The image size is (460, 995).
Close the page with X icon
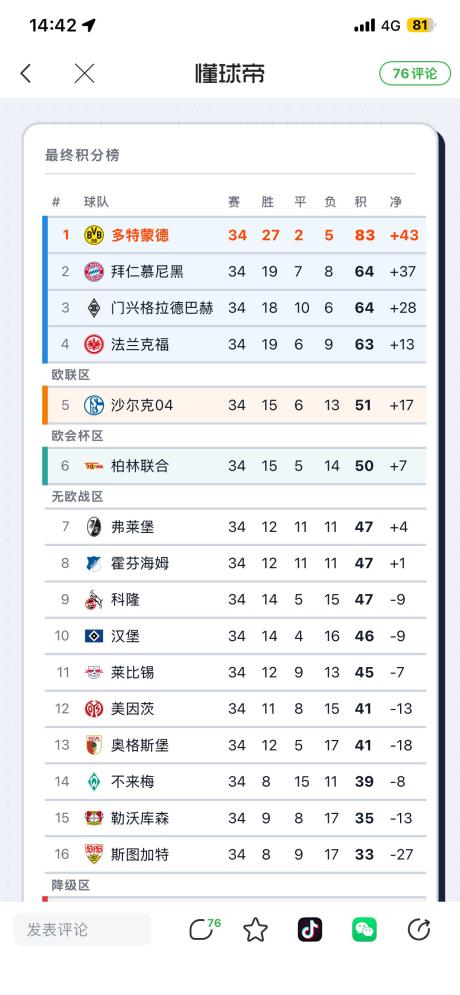pos(84,74)
